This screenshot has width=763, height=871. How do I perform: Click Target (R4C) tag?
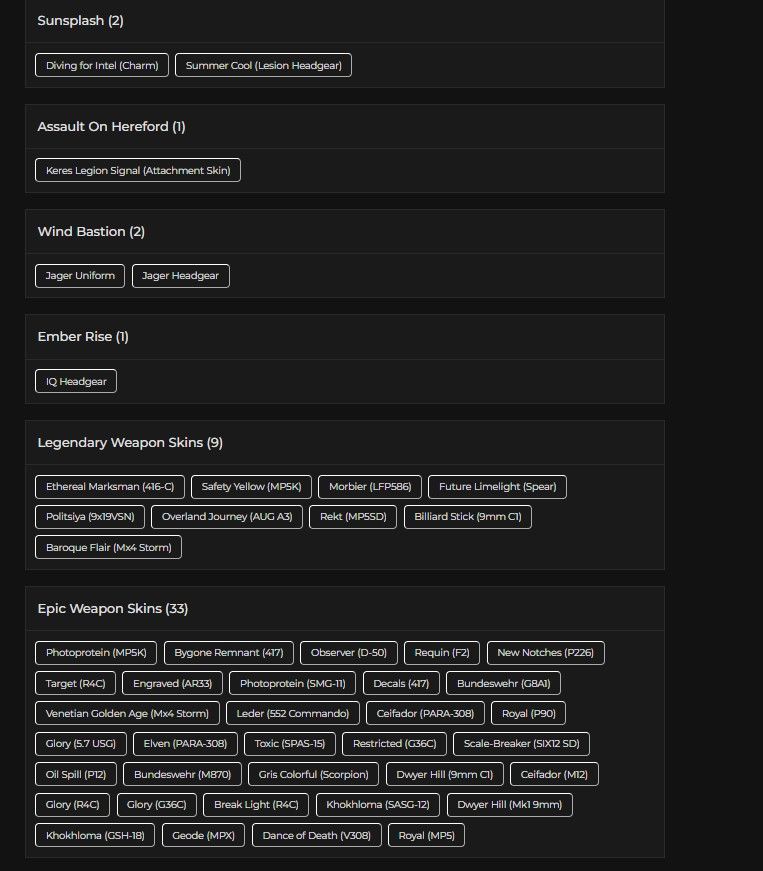tap(76, 683)
